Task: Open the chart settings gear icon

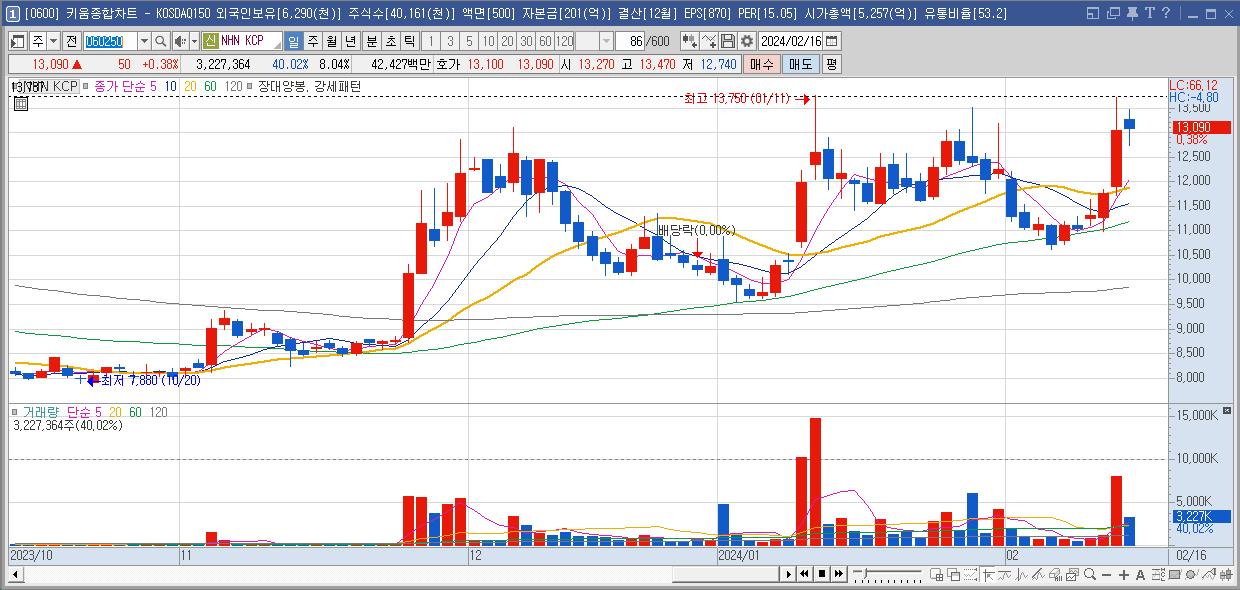Action: coord(747,41)
